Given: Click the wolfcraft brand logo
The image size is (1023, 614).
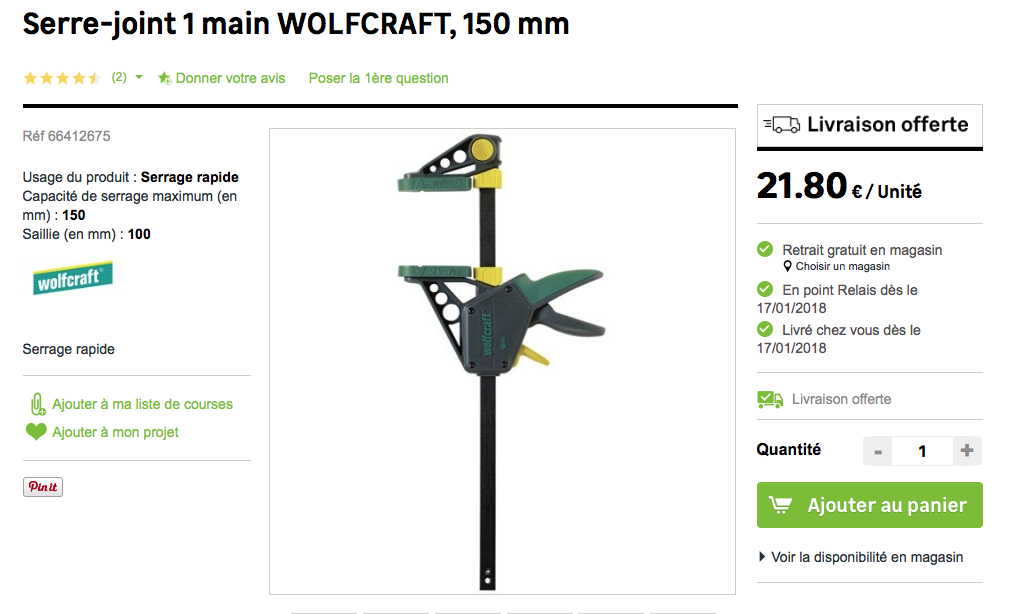Looking at the screenshot, I should pos(72,279).
